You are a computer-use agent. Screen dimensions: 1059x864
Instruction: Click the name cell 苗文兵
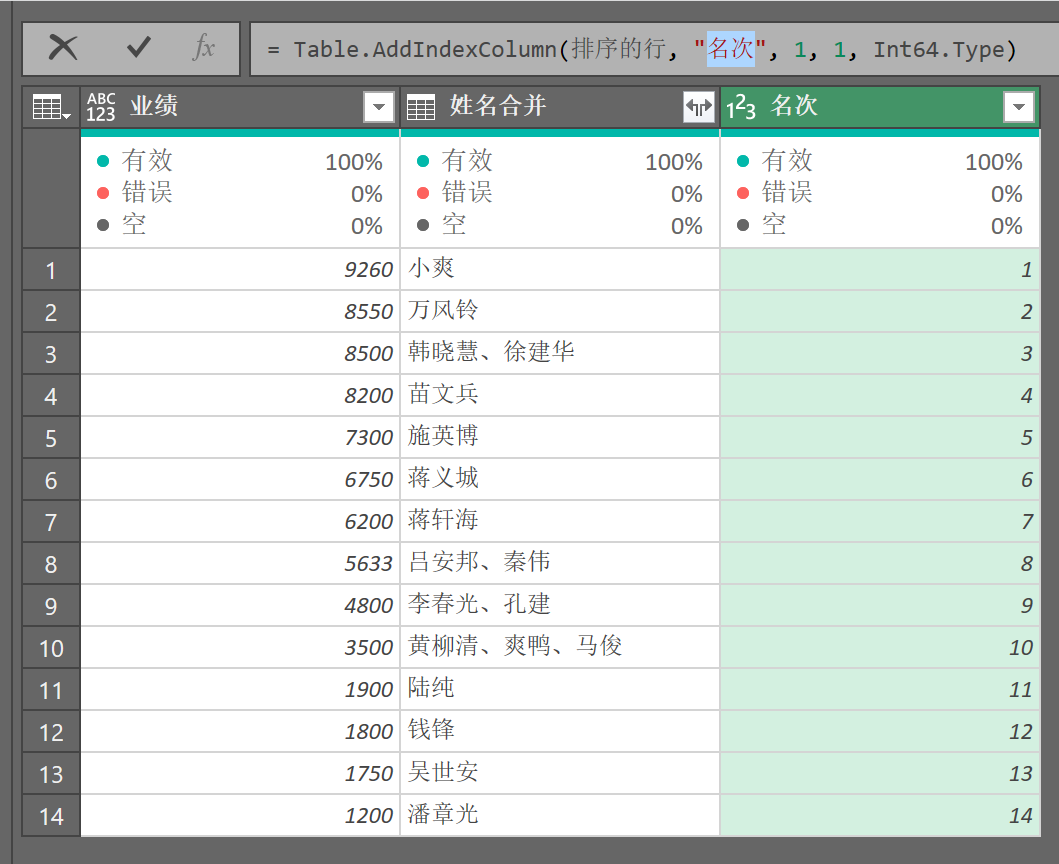[x=560, y=396]
